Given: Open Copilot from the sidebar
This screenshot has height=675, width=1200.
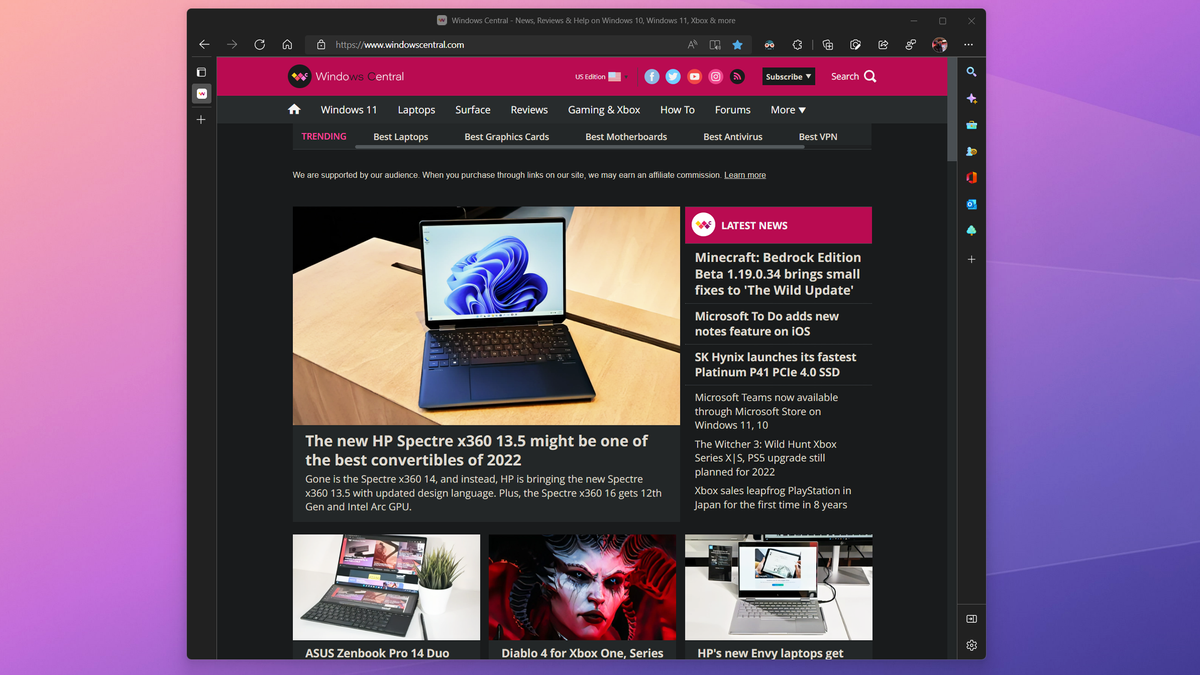Looking at the screenshot, I should pos(971,98).
